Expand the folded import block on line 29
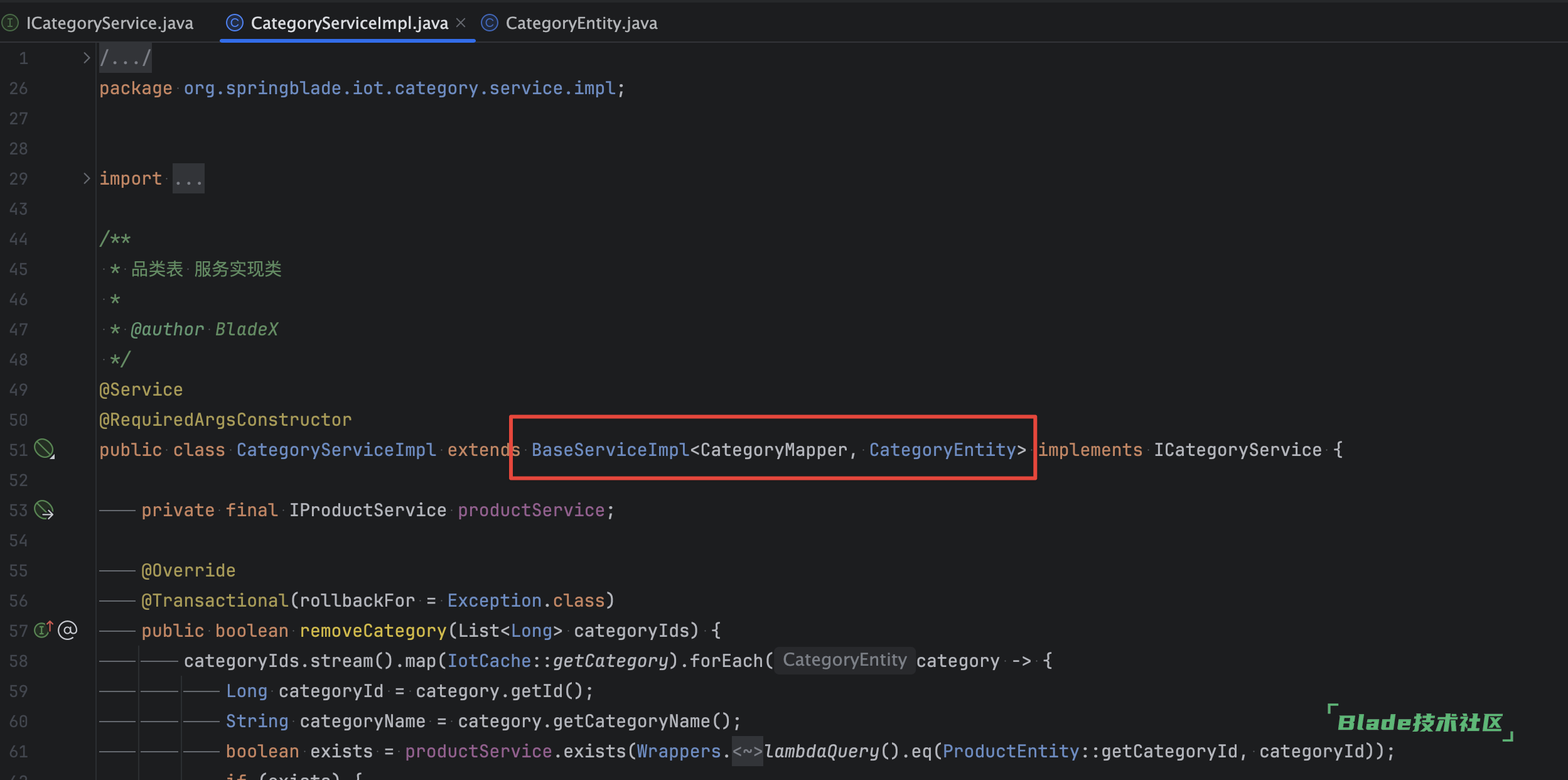Image resolution: width=1568 pixels, height=780 pixels. pos(86,178)
